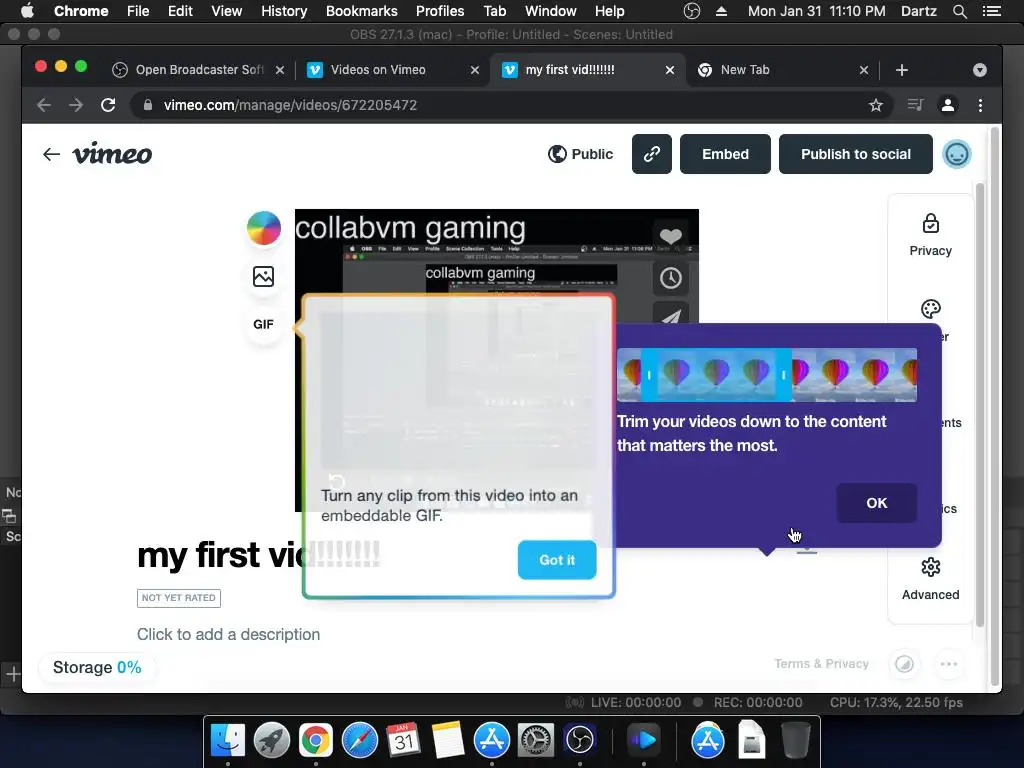Open Spotlight search in menu bar
The image size is (1024, 768).
959,11
